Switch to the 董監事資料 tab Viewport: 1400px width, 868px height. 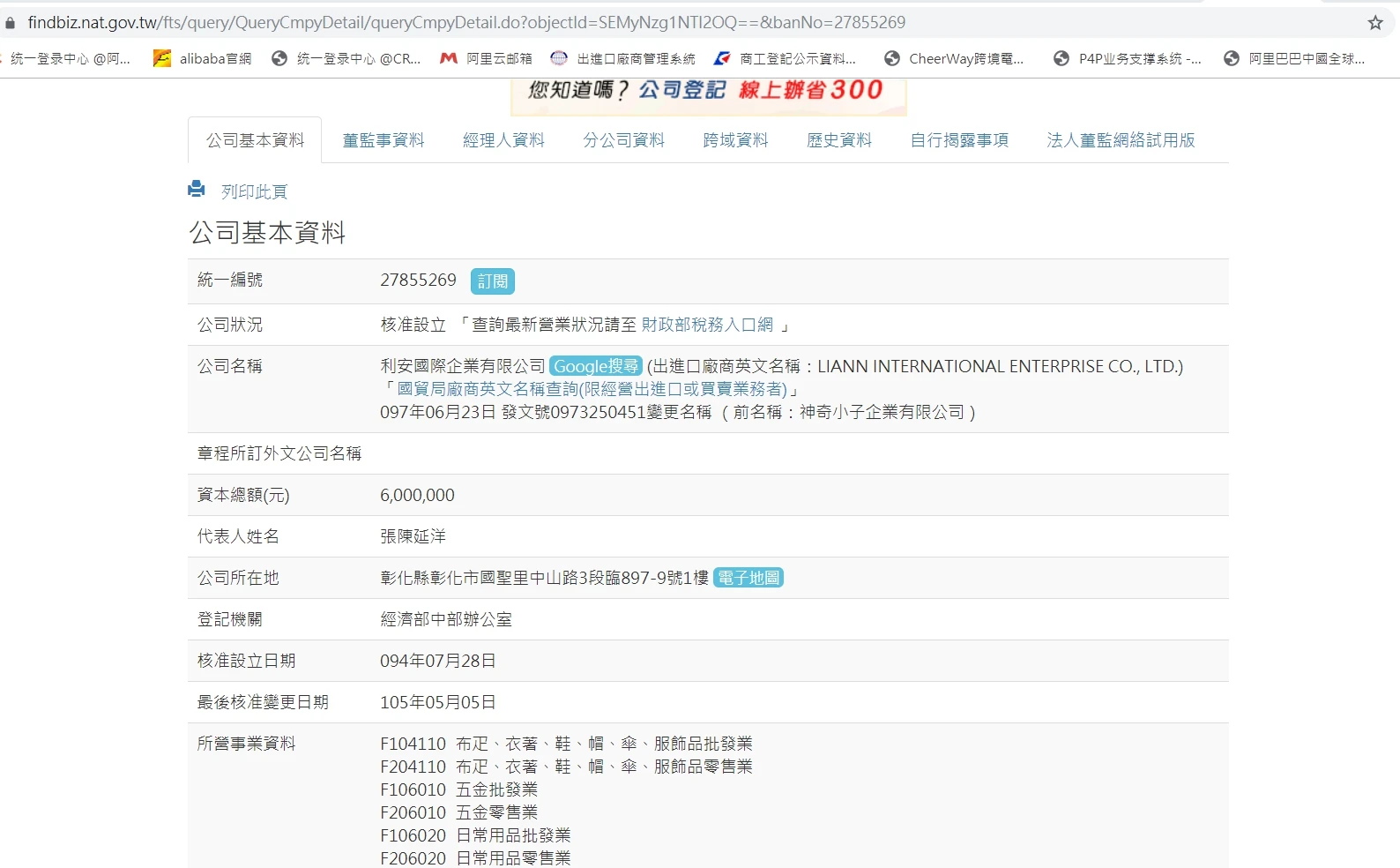point(384,140)
